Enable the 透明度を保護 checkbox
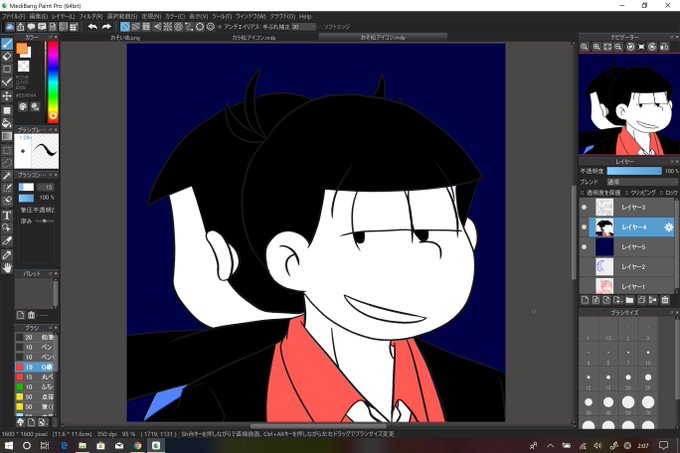The image size is (680, 453). click(x=582, y=192)
